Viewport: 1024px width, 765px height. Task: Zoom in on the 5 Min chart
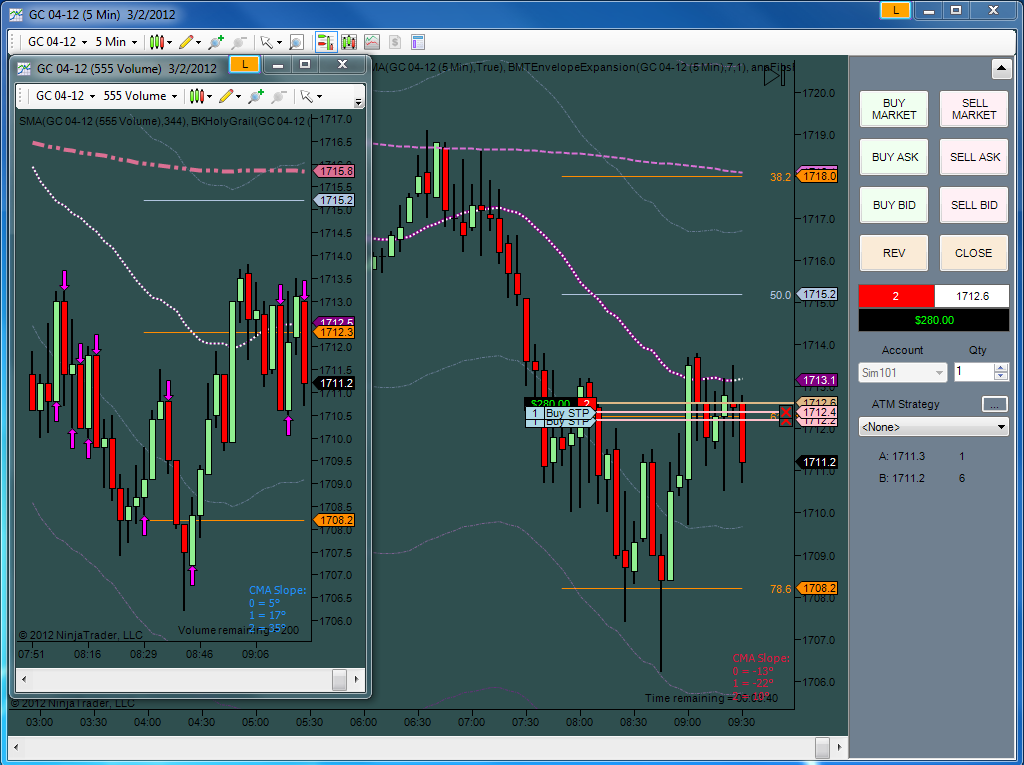(x=216, y=42)
